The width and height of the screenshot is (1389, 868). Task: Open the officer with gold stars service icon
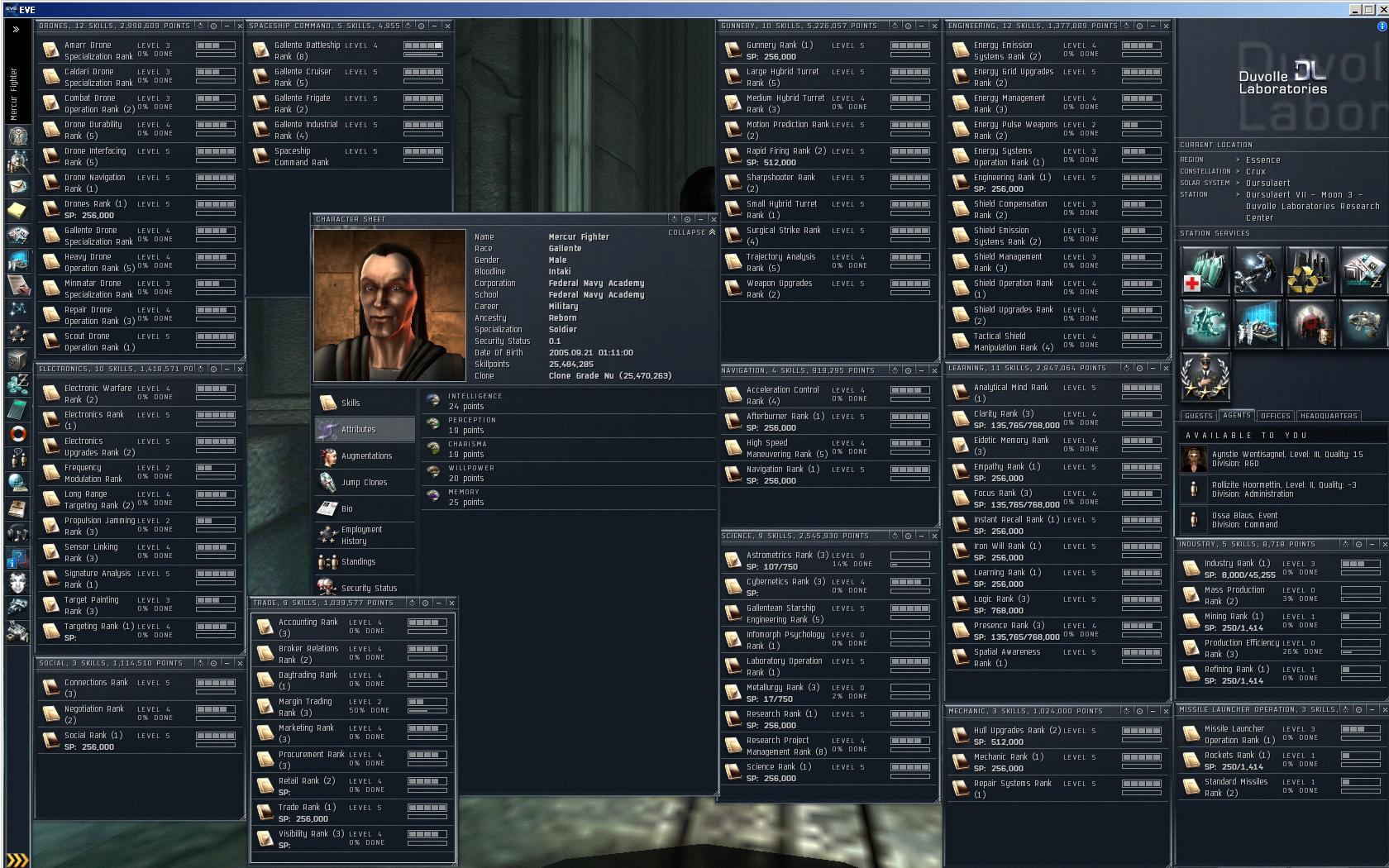pyautogui.click(x=1204, y=376)
